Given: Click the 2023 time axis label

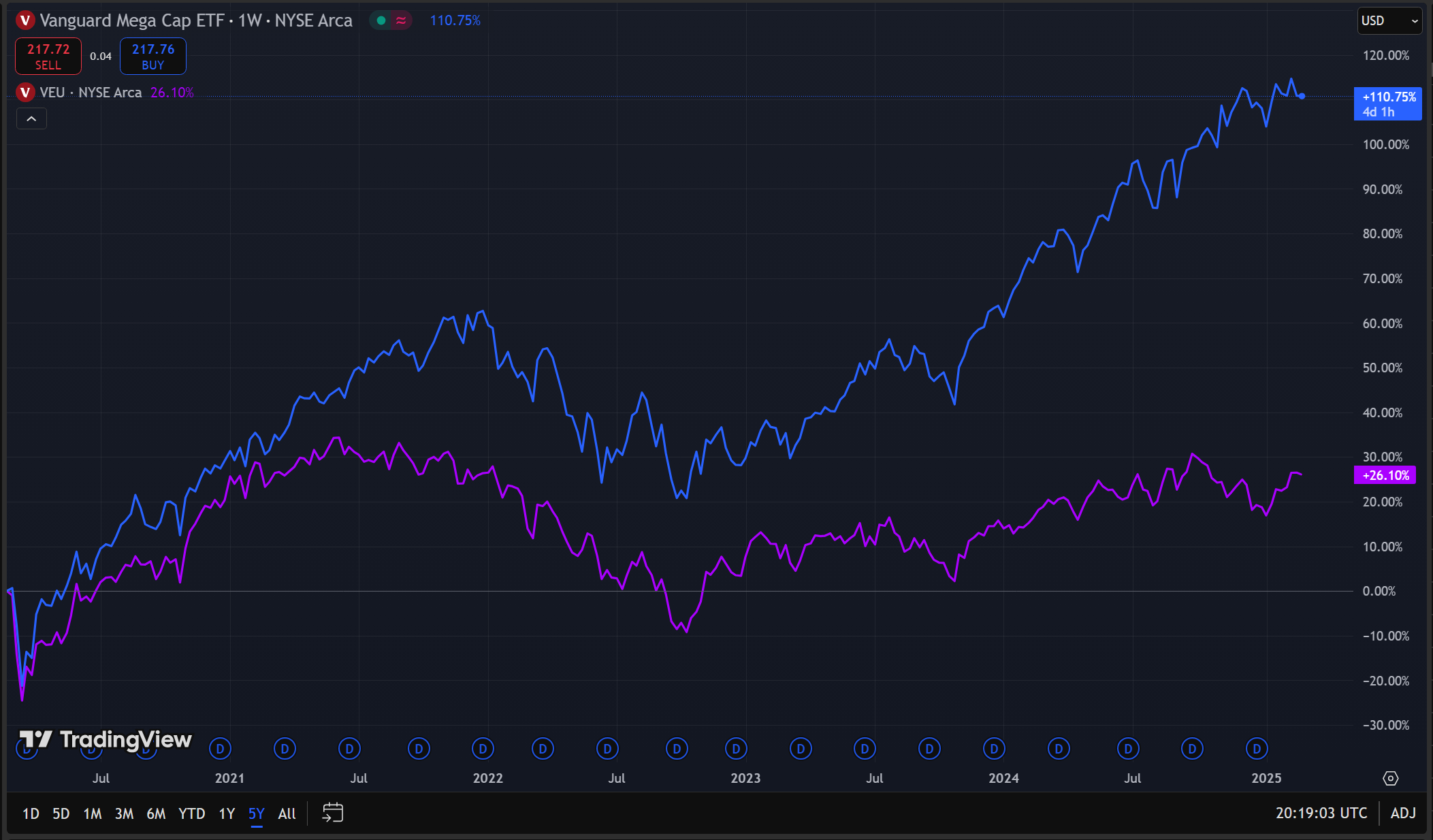Looking at the screenshot, I should click(745, 778).
